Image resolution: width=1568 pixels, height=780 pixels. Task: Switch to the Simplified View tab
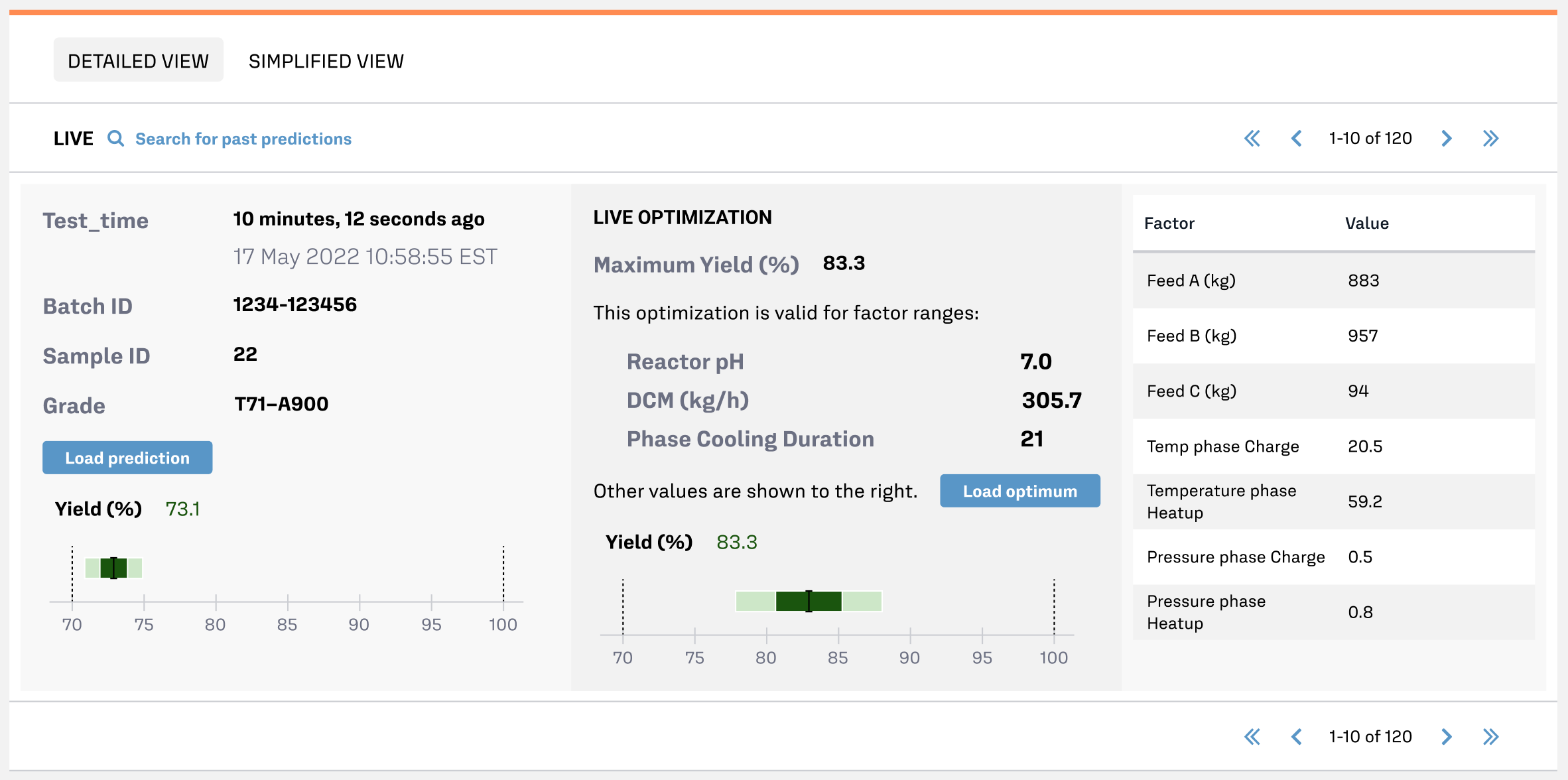[326, 61]
